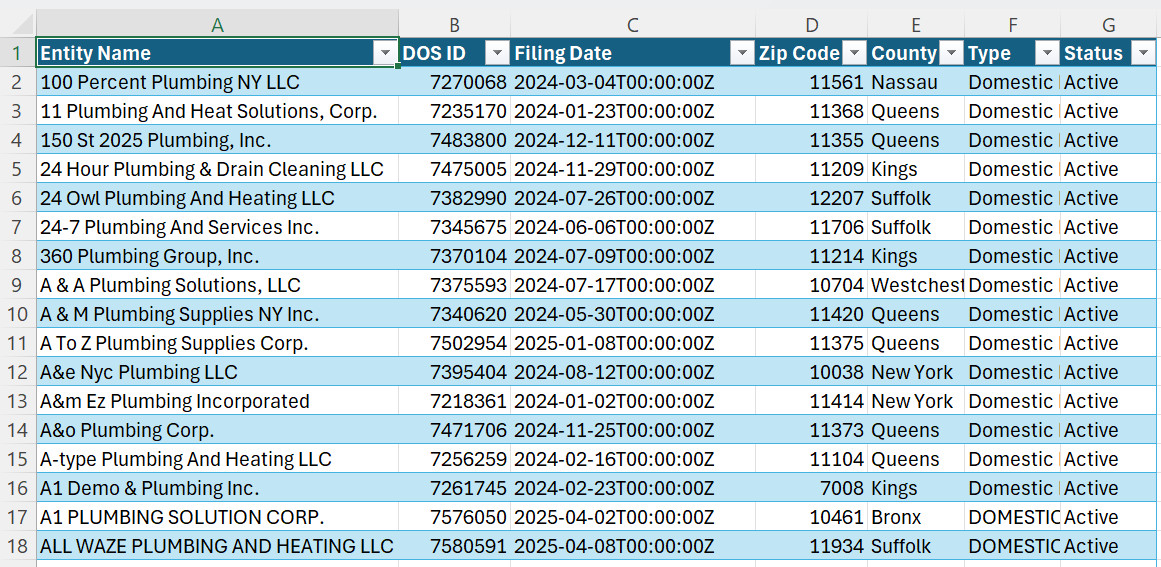Select column F header
Viewport: 1161px width, 567px height.
(x=1012, y=24)
